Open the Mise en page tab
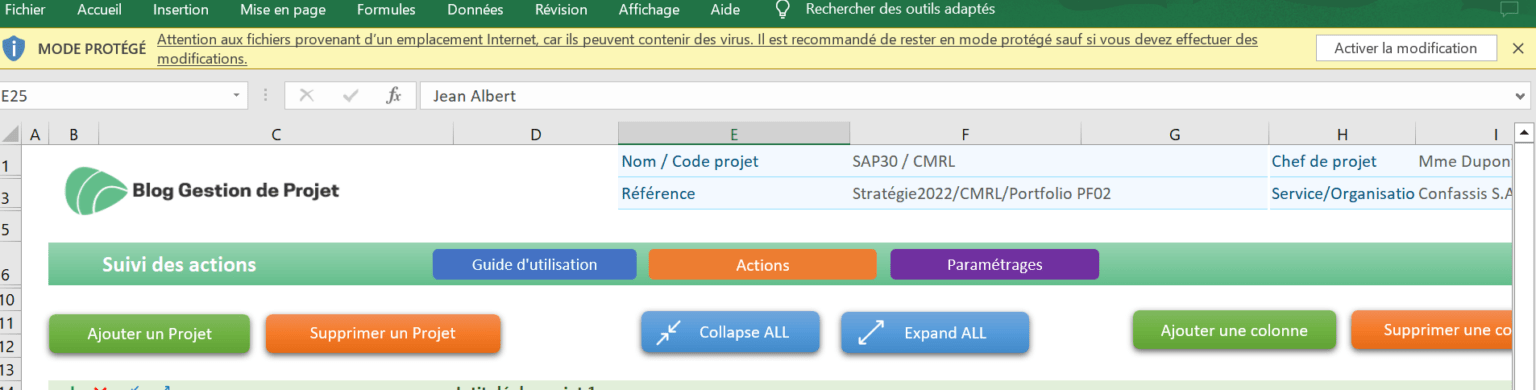This screenshot has height=390, width=1536. pos(283,10)
